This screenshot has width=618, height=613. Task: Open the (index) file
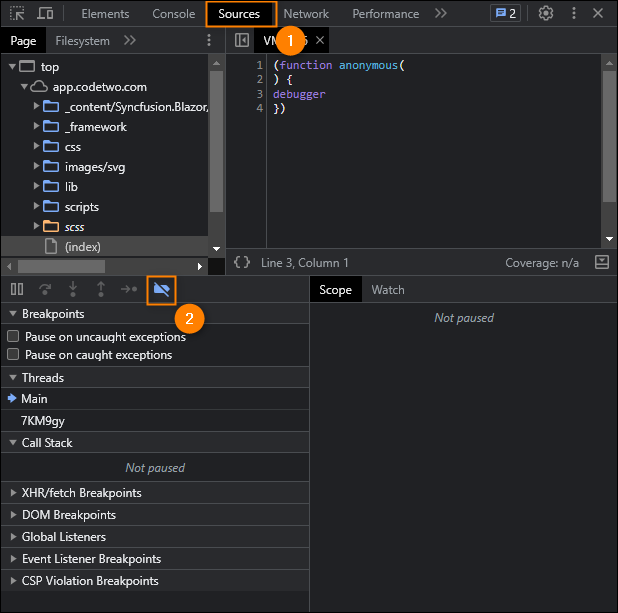[105, 247]
